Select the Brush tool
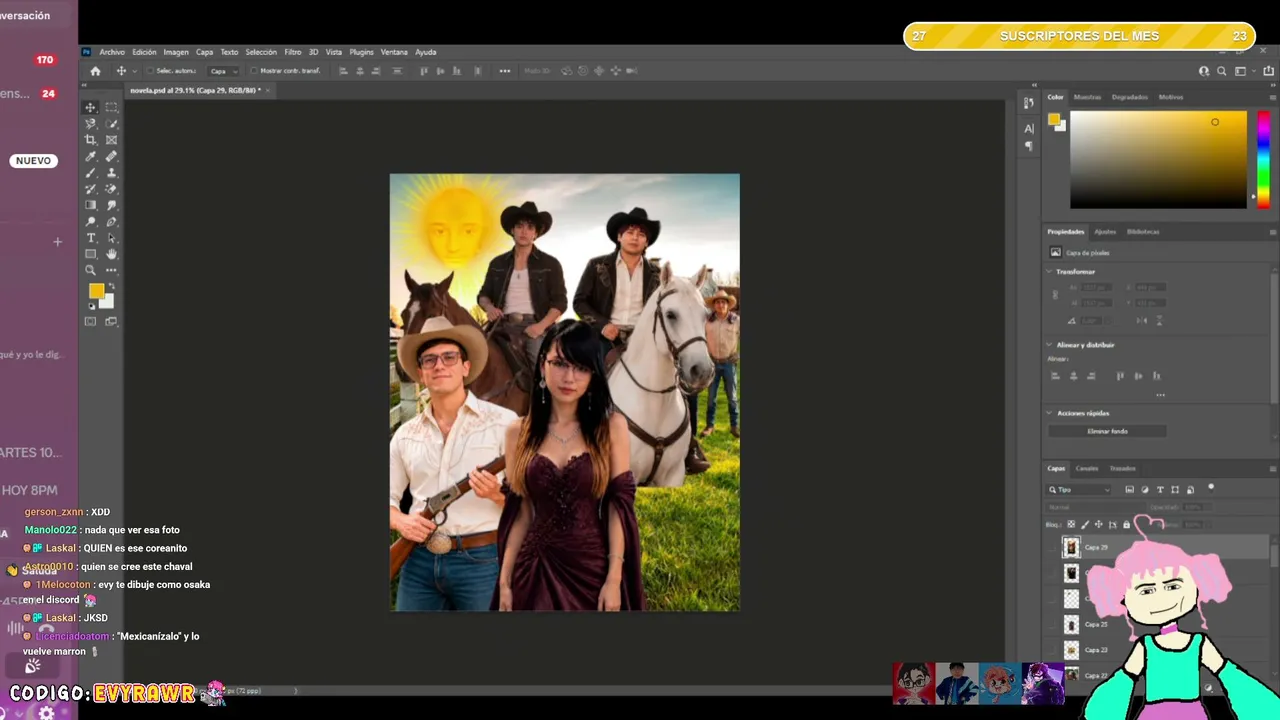 pyautogui.click(x=90, y=173)
